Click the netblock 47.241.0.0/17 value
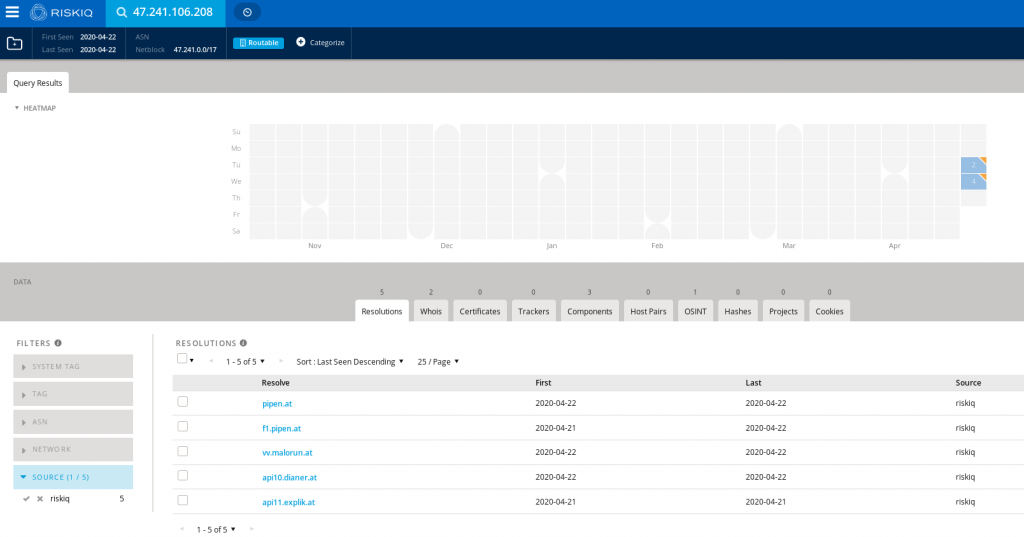This screenshot has width=1024, height=537. [x=195, y=50]
